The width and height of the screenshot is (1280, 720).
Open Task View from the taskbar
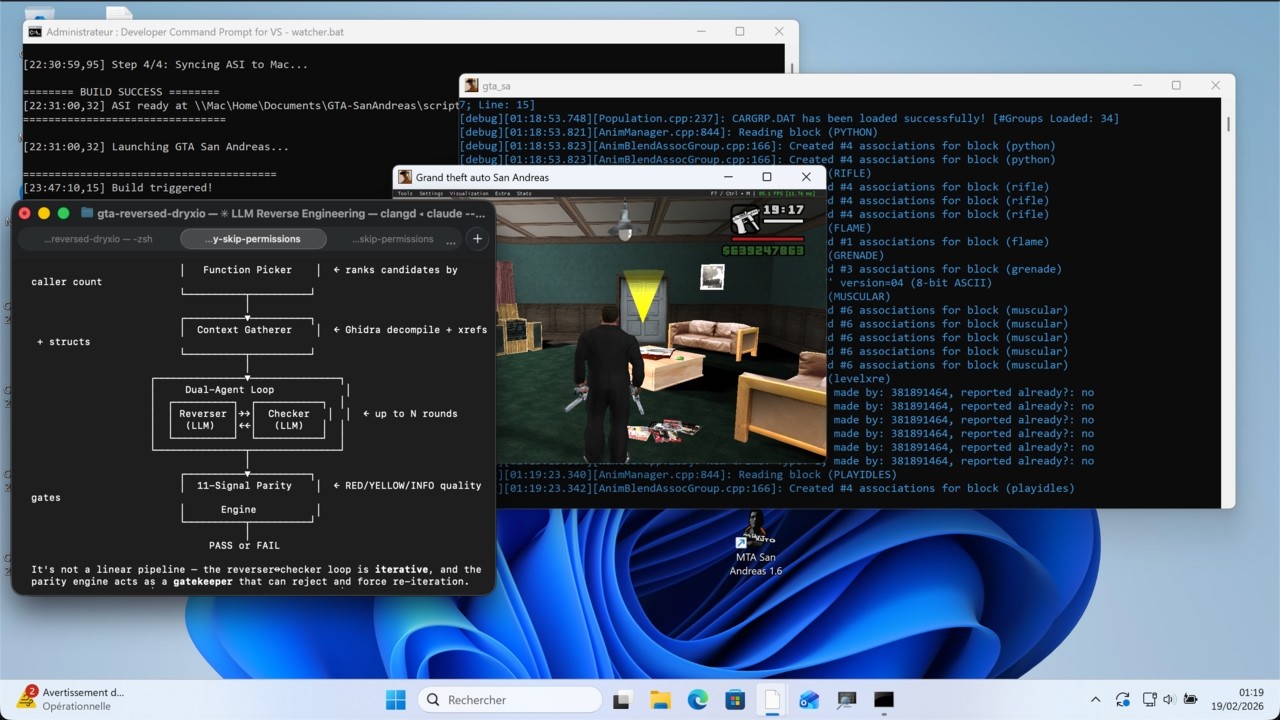(x=622, y=700)
